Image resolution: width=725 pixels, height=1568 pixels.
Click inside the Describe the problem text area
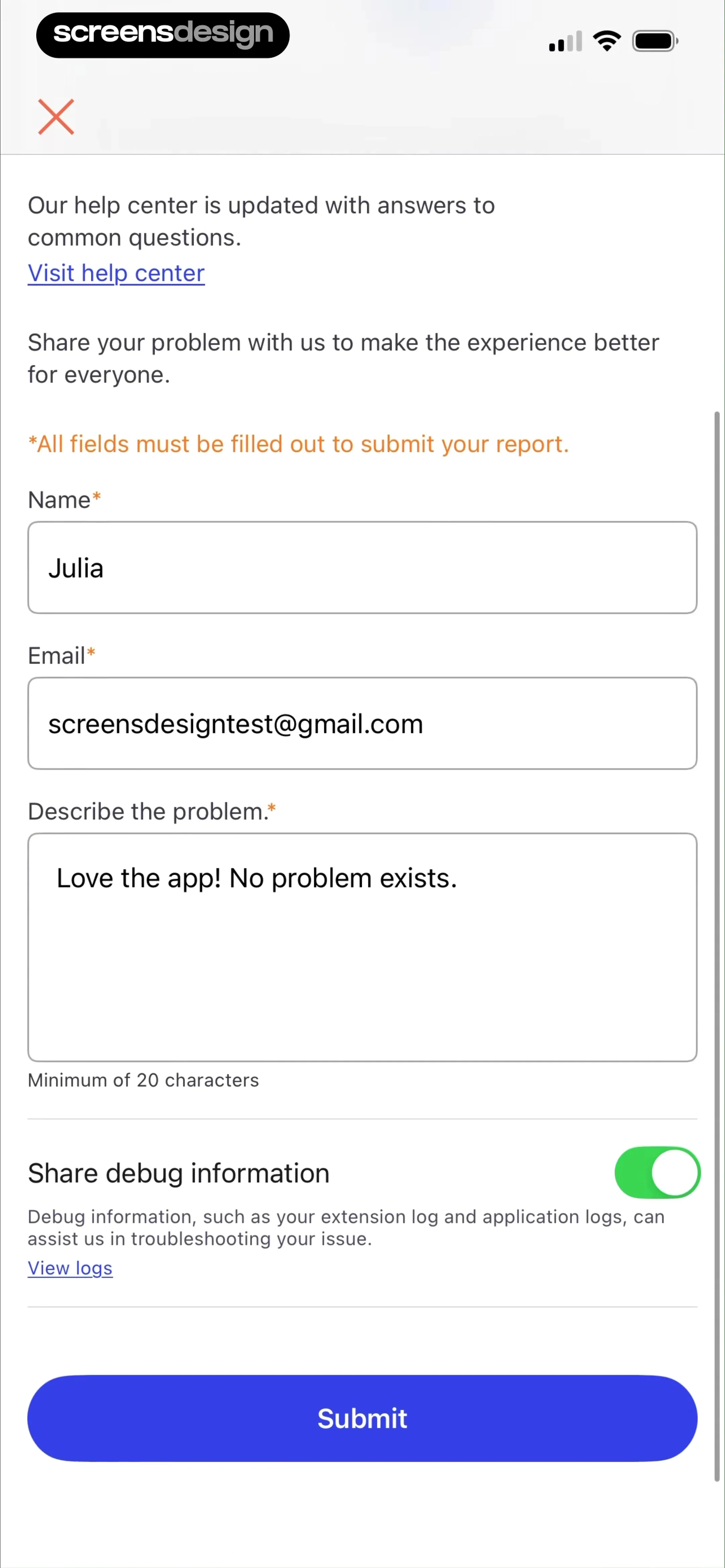362,947
